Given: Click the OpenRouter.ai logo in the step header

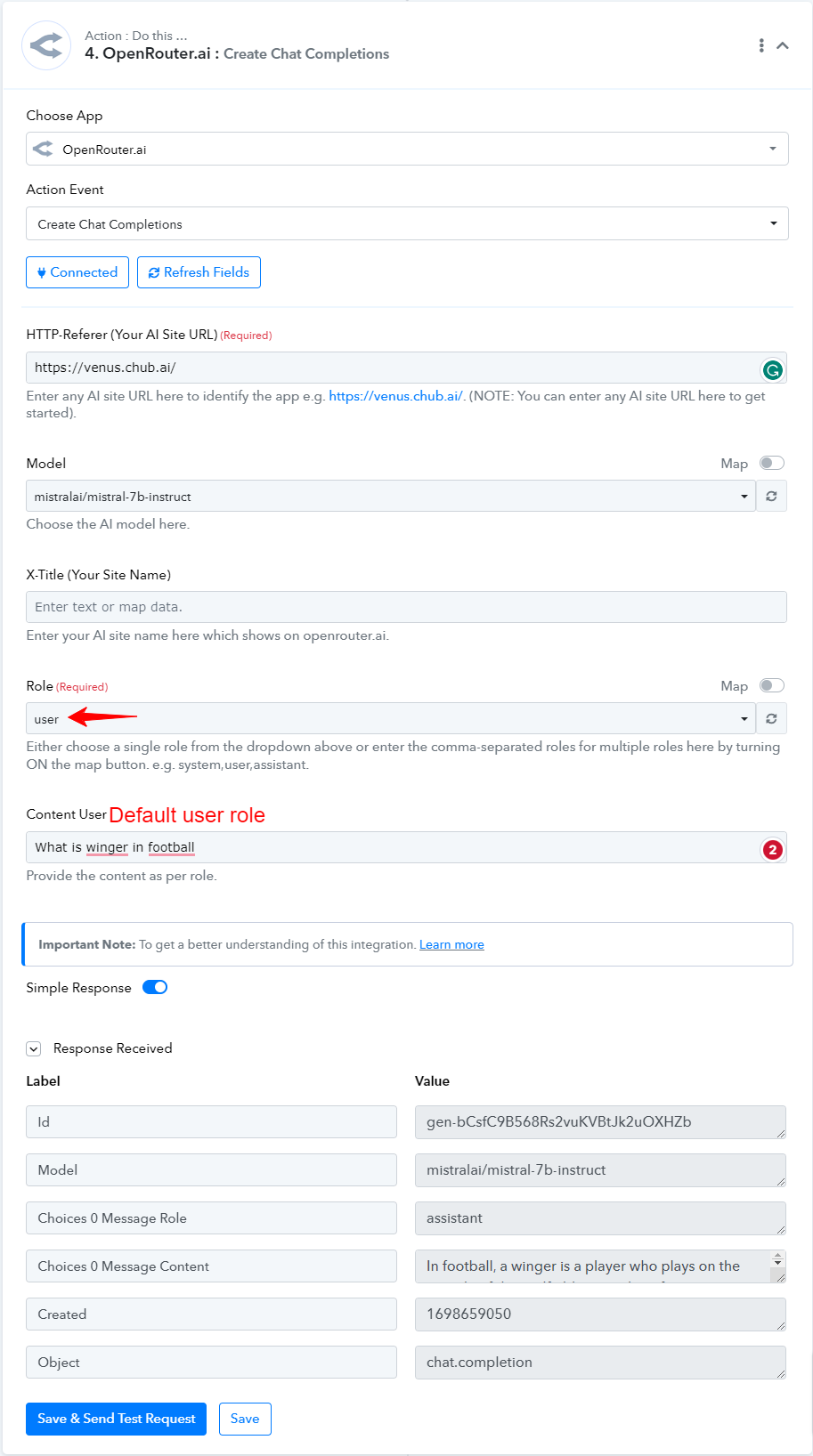Looking at the screenshot, I should (x=46, y=45).
